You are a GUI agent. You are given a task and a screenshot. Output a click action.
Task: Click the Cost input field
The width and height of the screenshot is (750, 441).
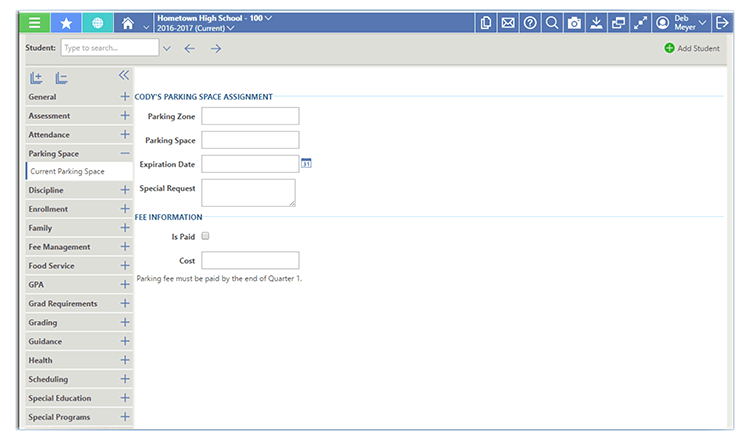[x=250, y=260]
